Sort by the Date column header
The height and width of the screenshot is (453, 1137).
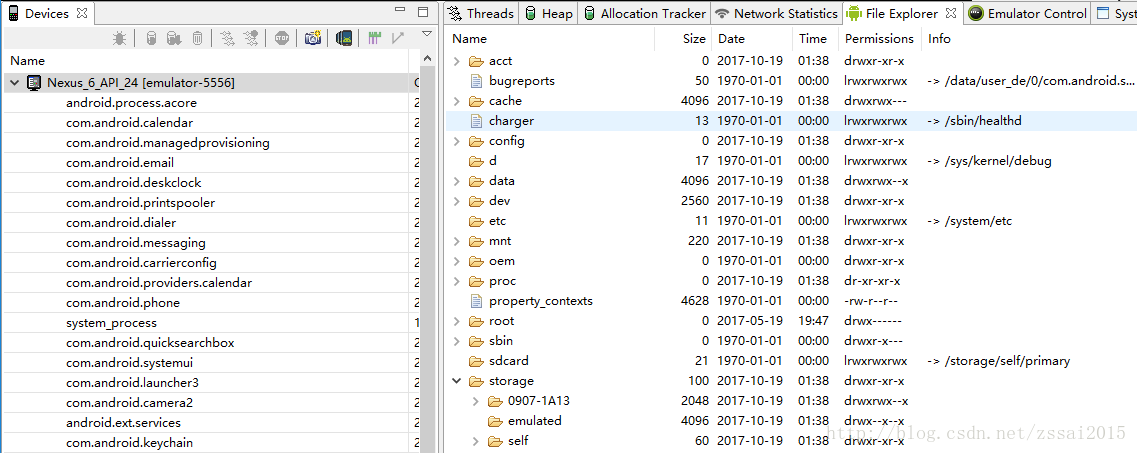pyautogui.click(x=752, y=38)
